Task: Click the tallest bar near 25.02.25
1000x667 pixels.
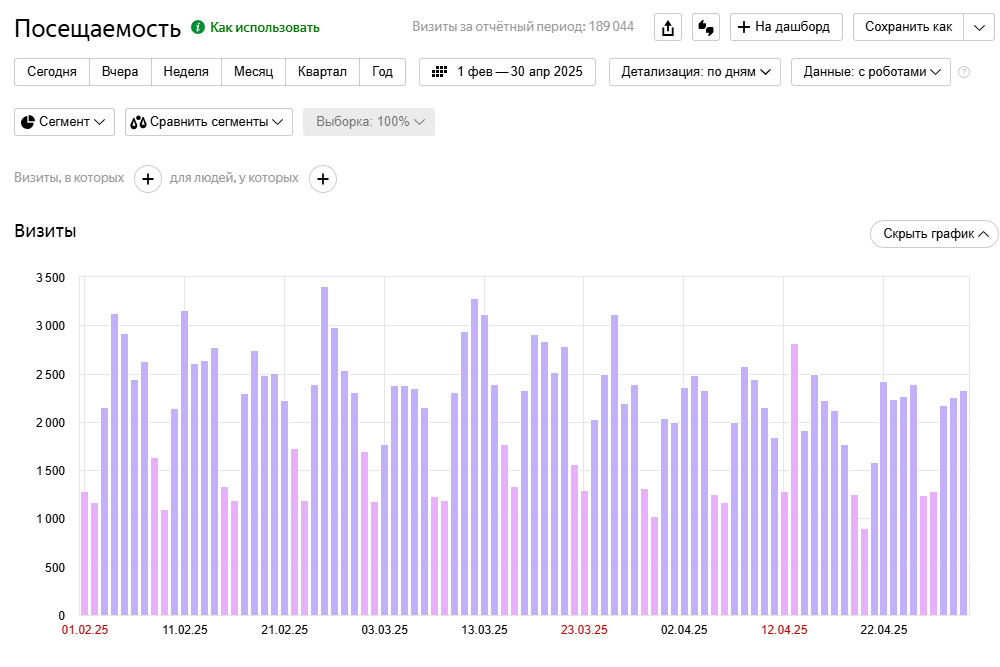Action: click(x=325, y=451)
